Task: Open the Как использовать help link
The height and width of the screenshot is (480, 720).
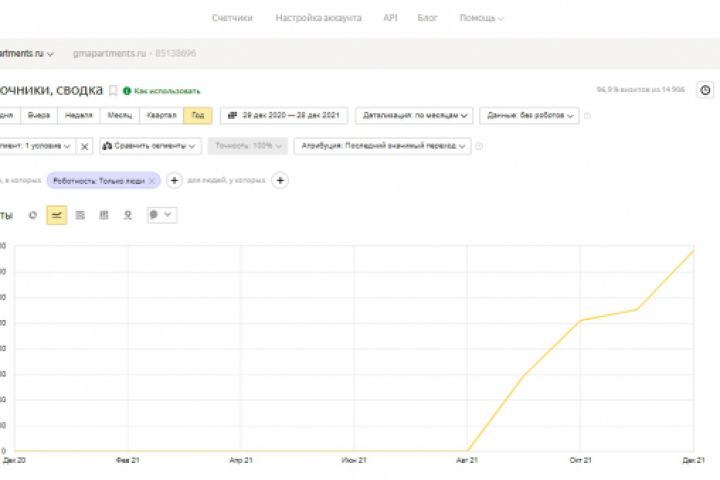Action: click(x=167, y=91)
